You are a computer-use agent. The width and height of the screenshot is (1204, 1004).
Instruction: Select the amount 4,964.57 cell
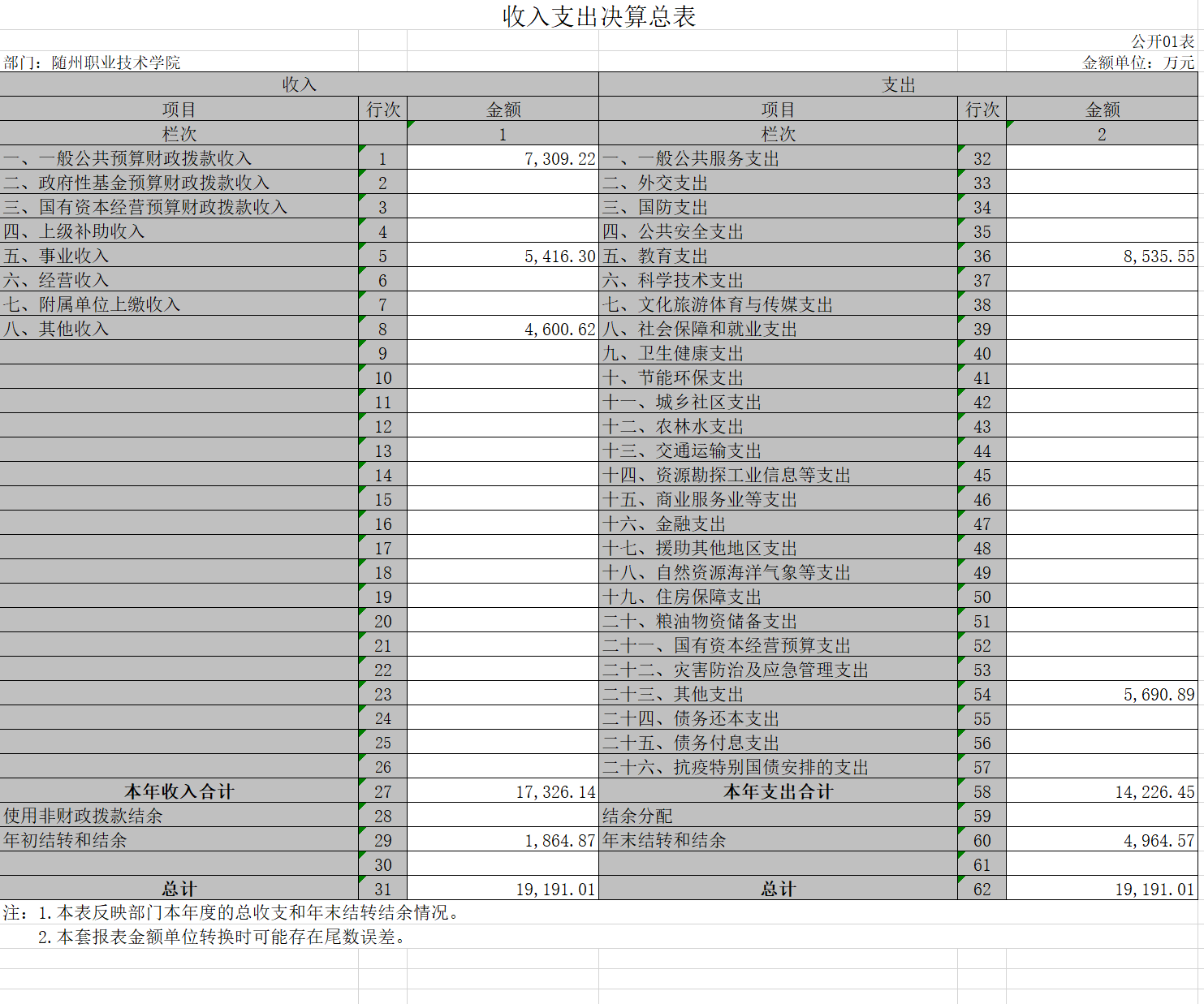coord(1102,840)
